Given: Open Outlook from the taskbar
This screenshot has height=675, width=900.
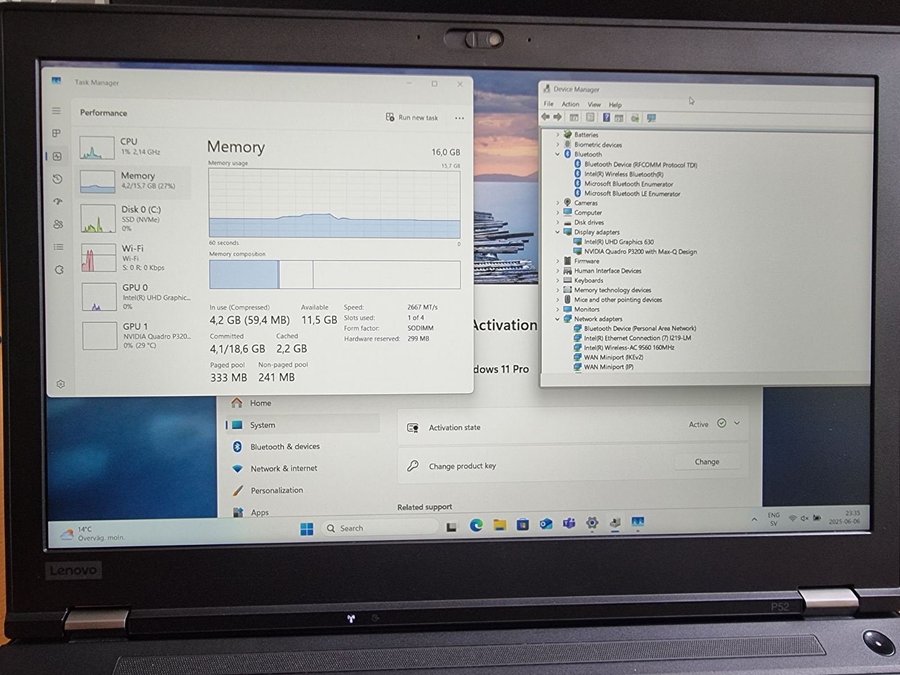Looking at the screenshot, I should [546, 523].
